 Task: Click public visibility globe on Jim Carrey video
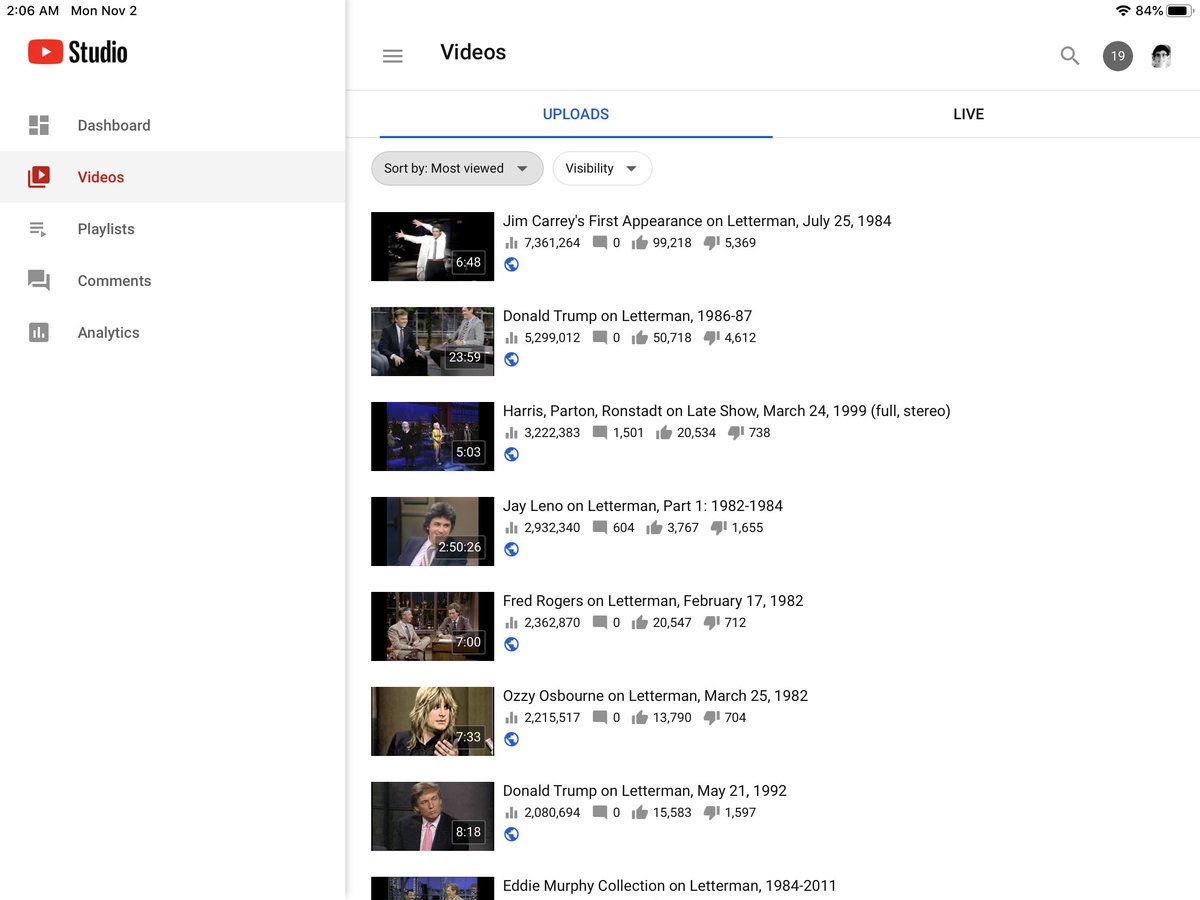point(511,265)
